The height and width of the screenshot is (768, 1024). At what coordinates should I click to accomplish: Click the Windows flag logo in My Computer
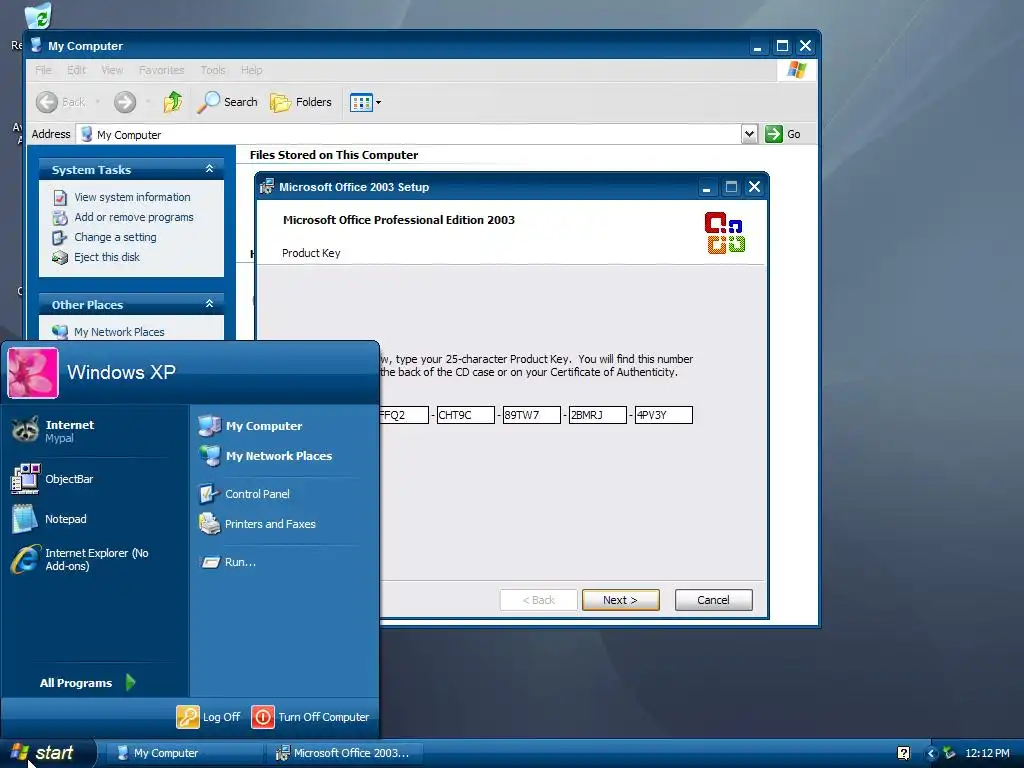(x=796, y=70)
